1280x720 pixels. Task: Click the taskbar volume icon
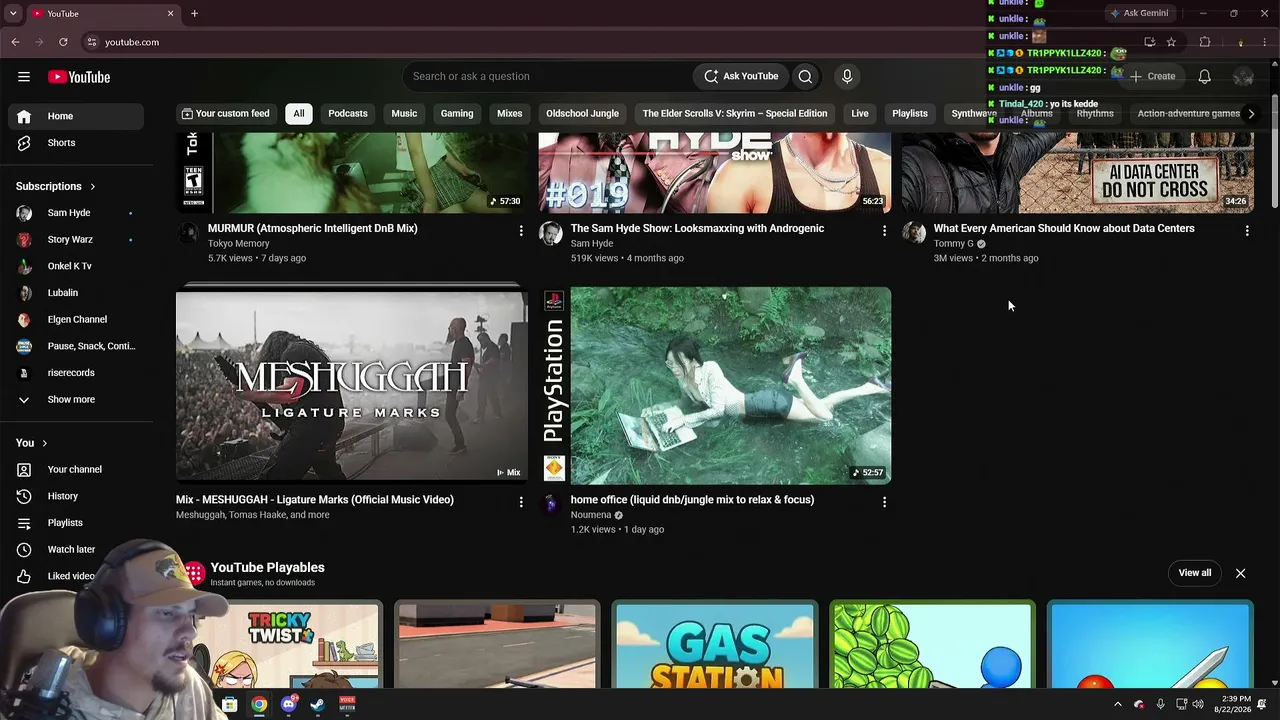[x=1198, y=704]
